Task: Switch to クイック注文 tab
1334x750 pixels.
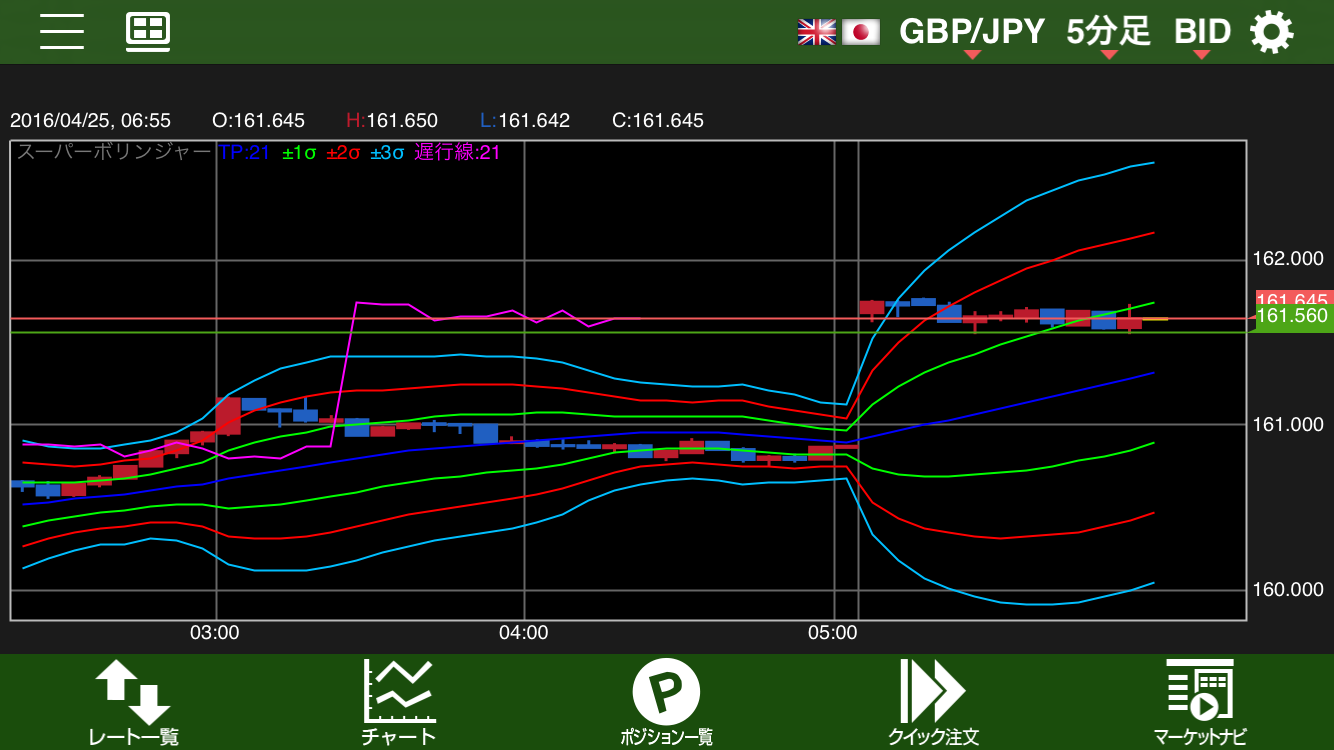Action: click(x=933, y=737)
